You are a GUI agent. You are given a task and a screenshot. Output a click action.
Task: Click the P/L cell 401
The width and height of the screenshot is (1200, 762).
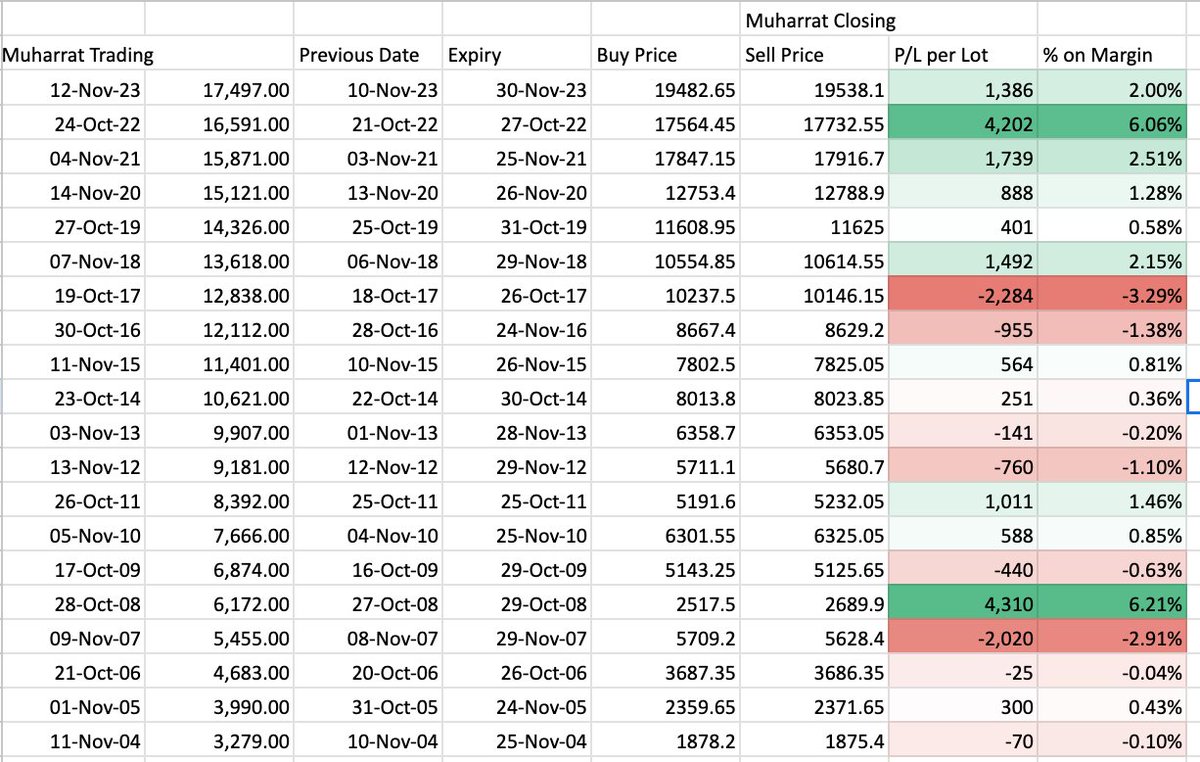click(962, 226)
